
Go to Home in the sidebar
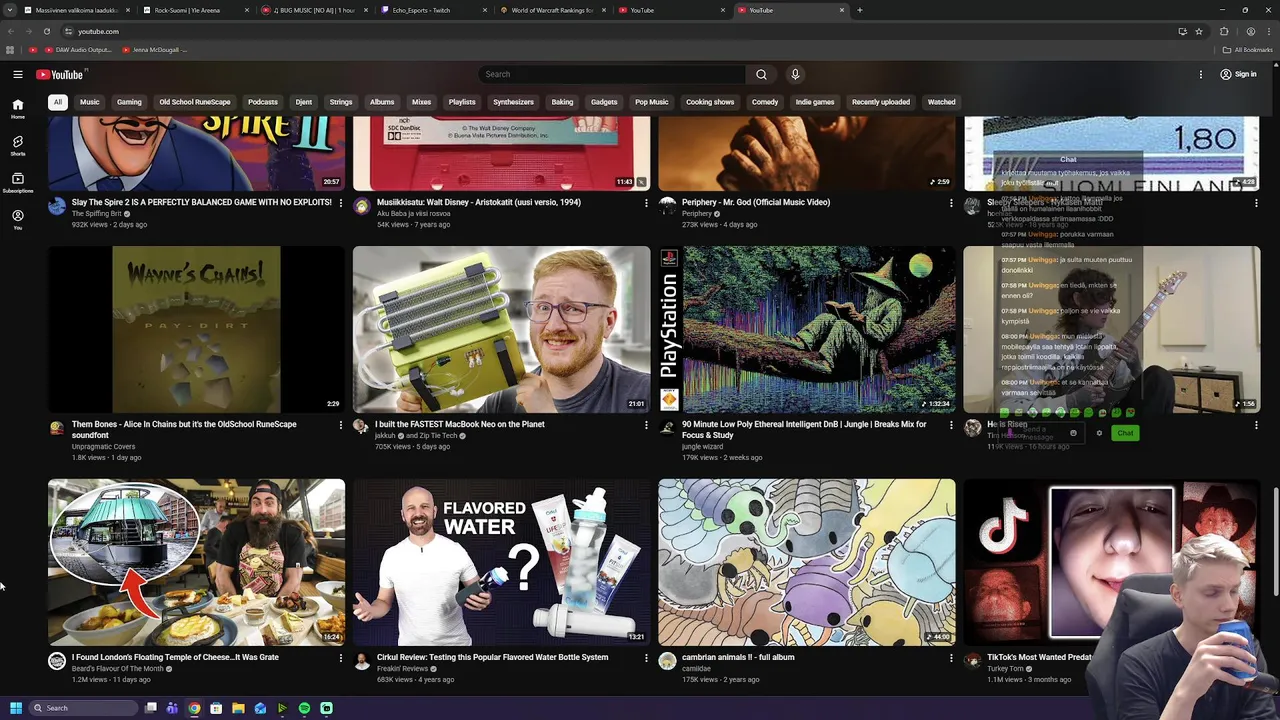point(18,108)
